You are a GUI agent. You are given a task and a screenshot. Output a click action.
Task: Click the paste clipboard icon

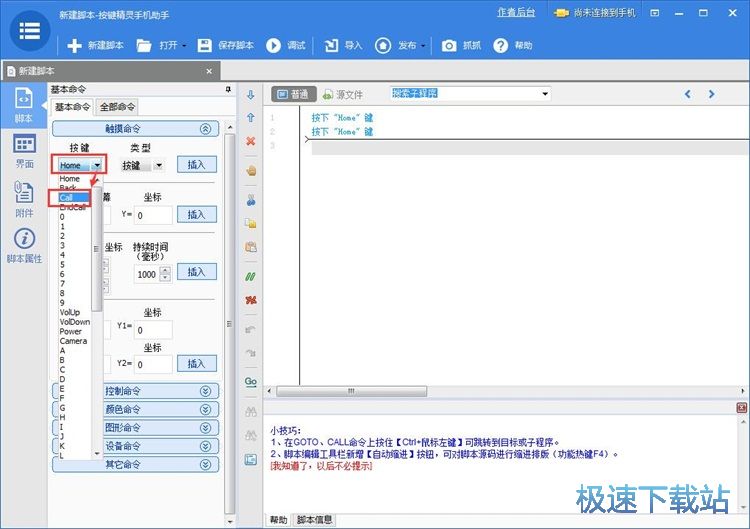click(251, 247)
